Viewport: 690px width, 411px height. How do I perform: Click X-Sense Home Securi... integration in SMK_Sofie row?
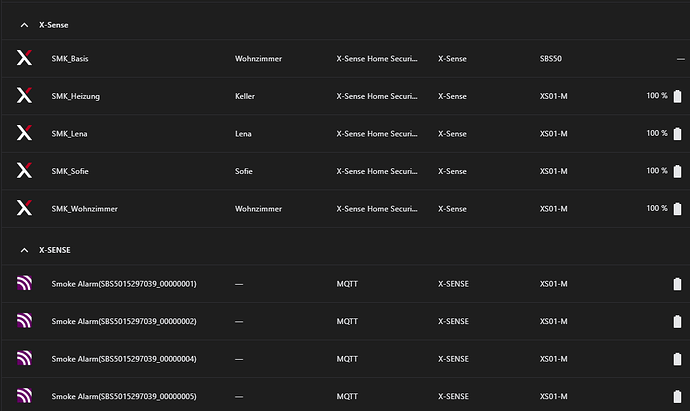pyautogui.click(x=377, y=171)
